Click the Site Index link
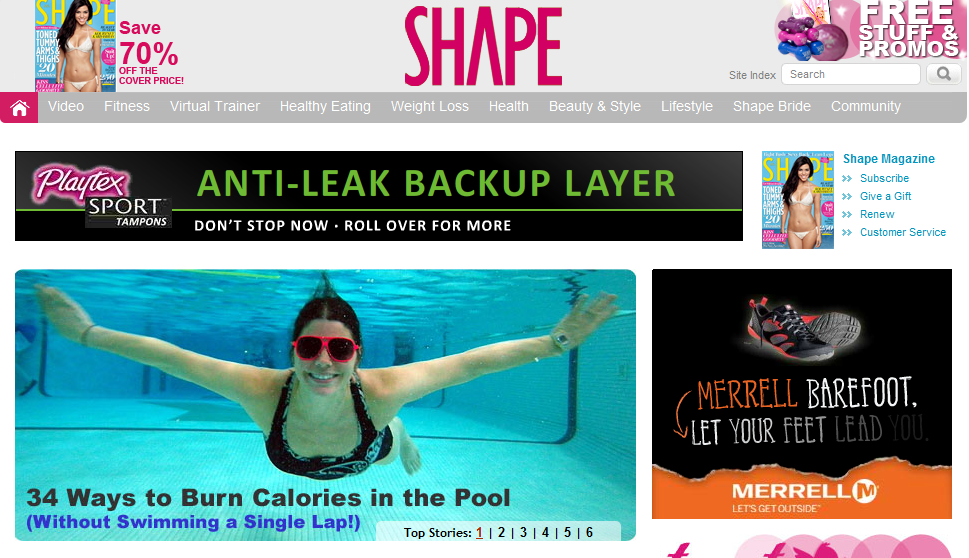This screenshot has height=558, width=969. pos(751,75)
